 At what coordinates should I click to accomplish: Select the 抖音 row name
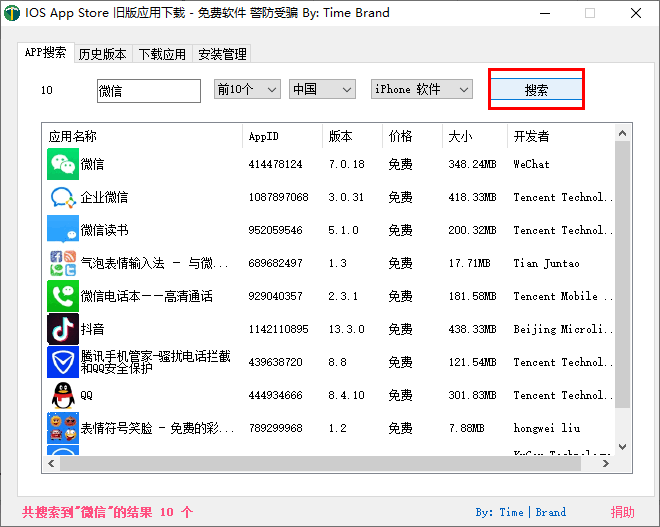tap(92, 329)
